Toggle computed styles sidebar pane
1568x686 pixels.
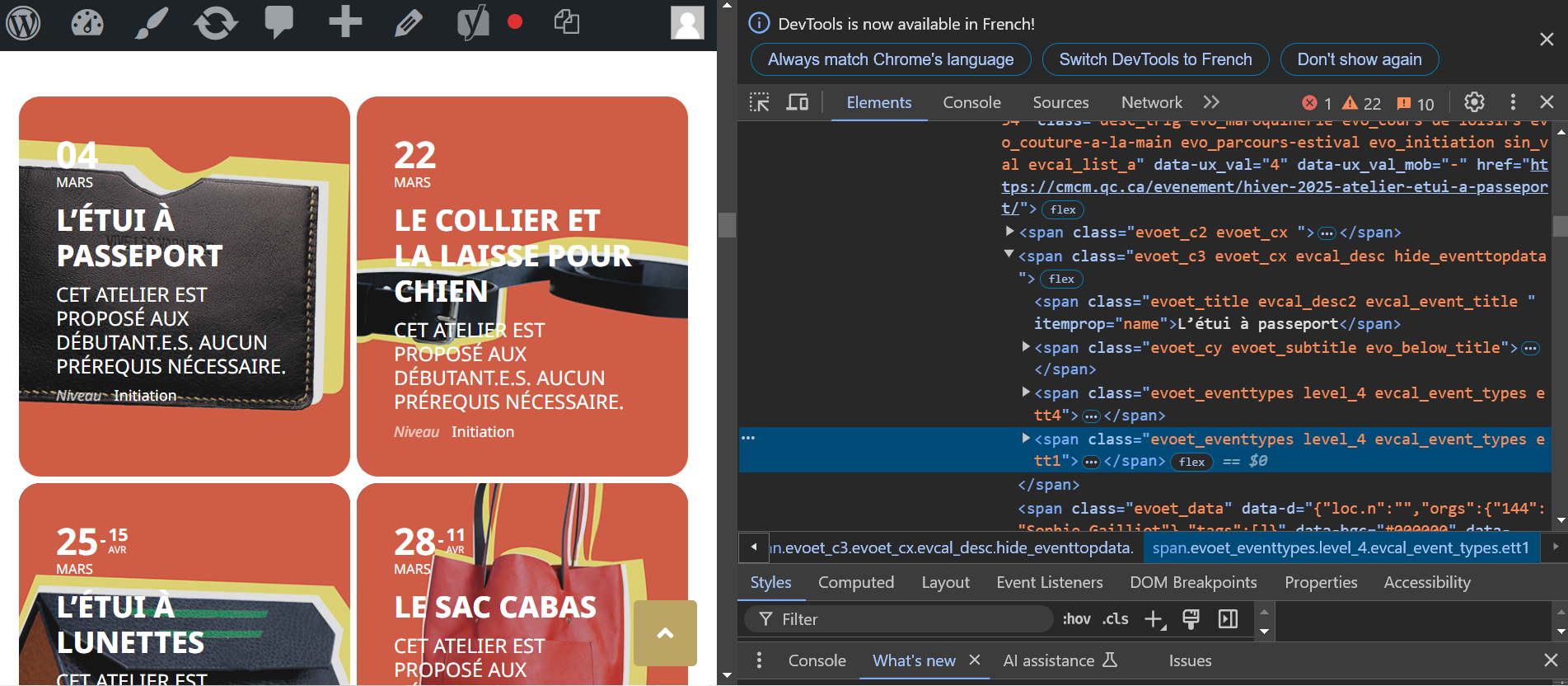(1228, 619)
